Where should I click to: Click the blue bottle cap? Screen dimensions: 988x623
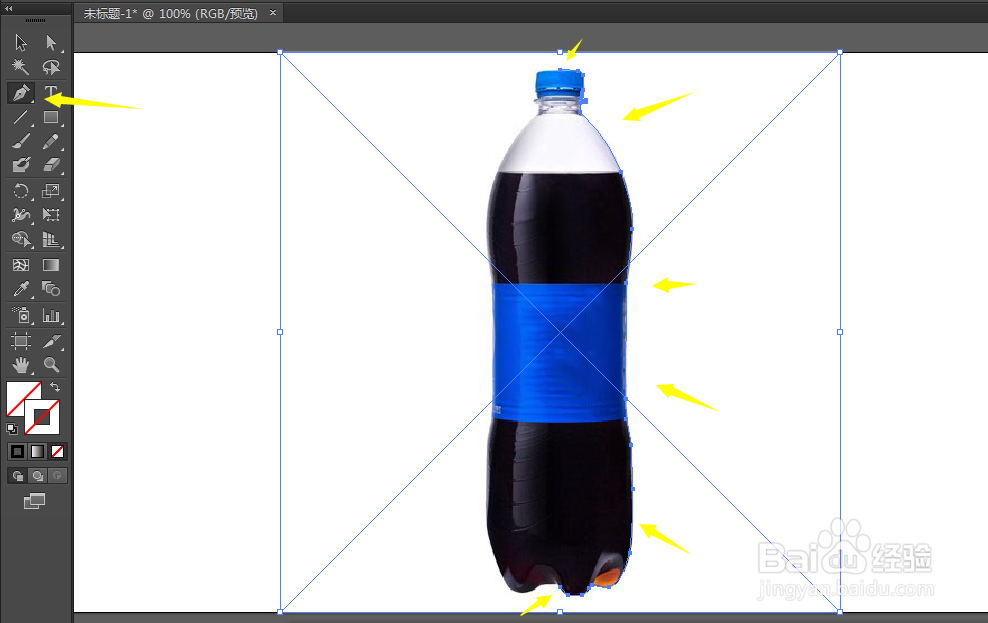[x=560, y=83]
